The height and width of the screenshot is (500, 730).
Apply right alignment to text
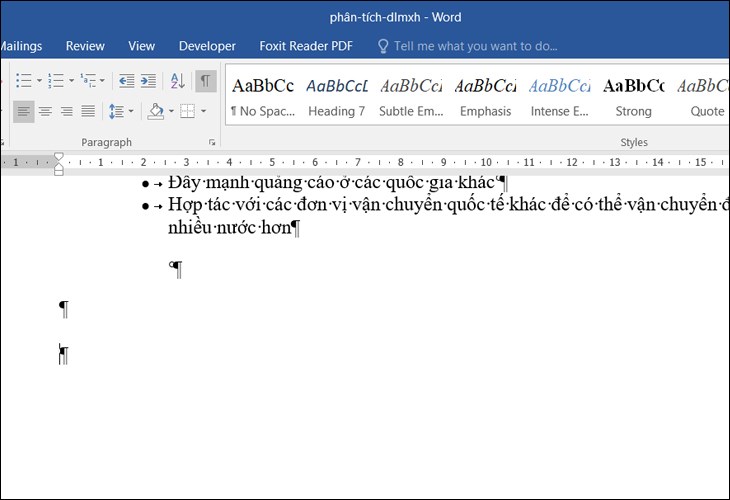pyautogui.click(x=66, y=111)
